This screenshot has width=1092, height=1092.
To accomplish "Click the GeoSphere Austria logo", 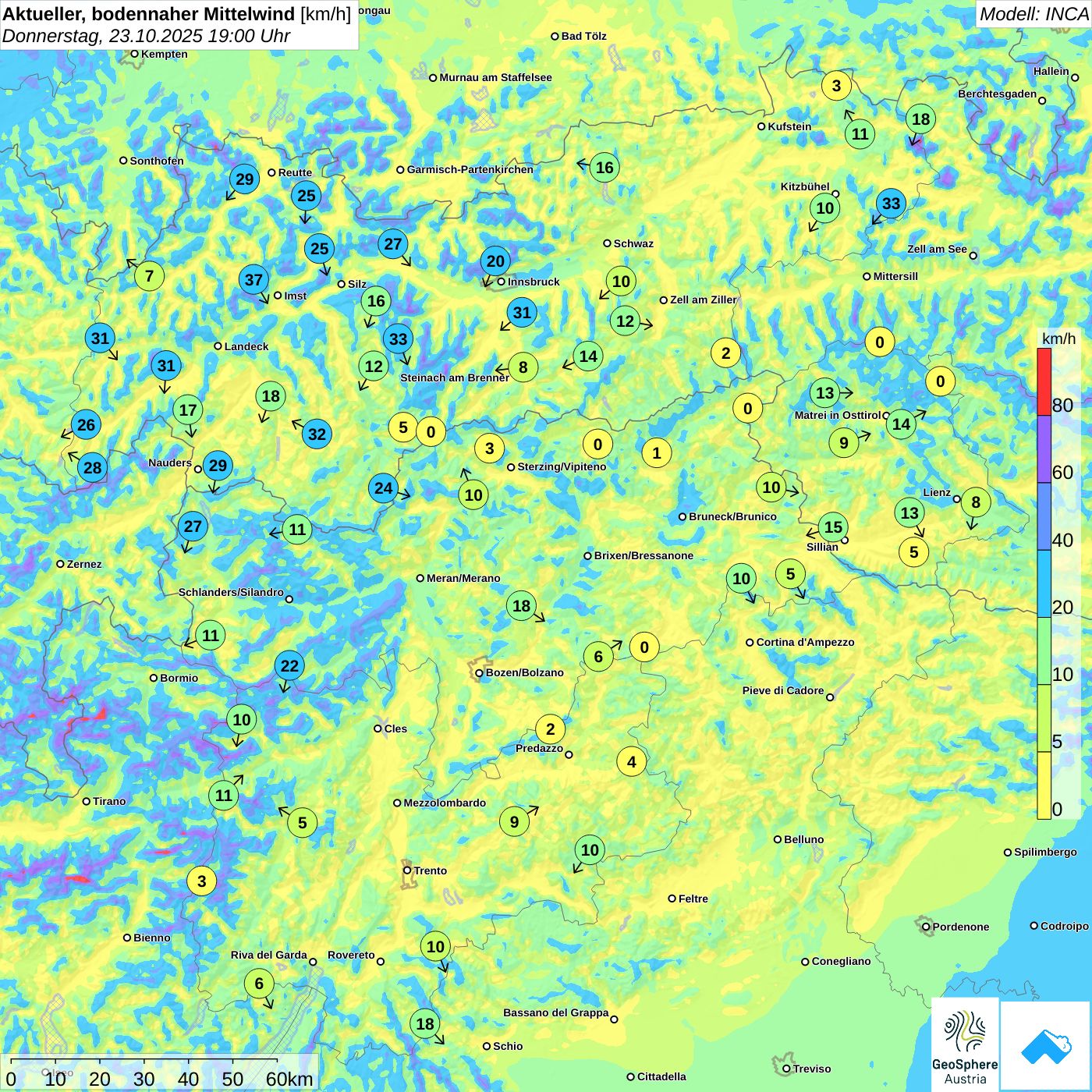I will pyautogui.click(x=965, y=1044).
